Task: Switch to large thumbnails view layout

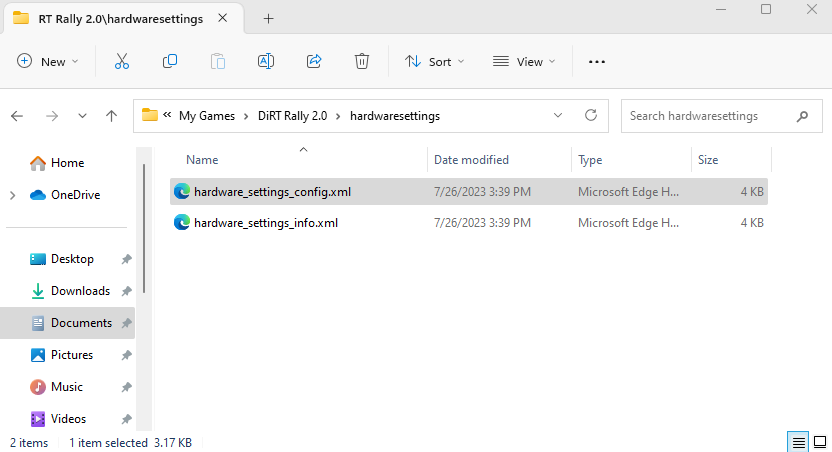Action: 818,442
